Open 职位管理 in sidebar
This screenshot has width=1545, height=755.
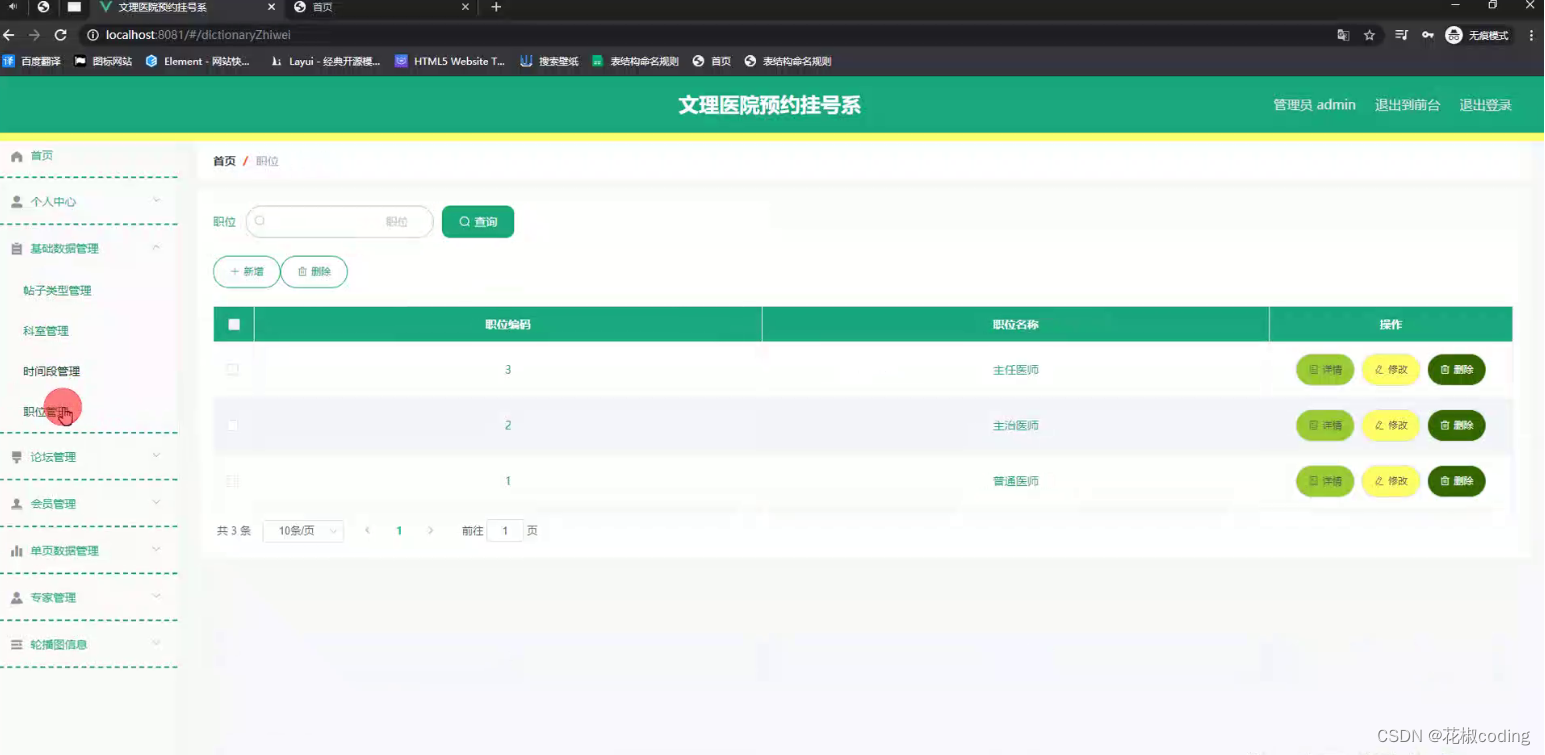(46, 412)
